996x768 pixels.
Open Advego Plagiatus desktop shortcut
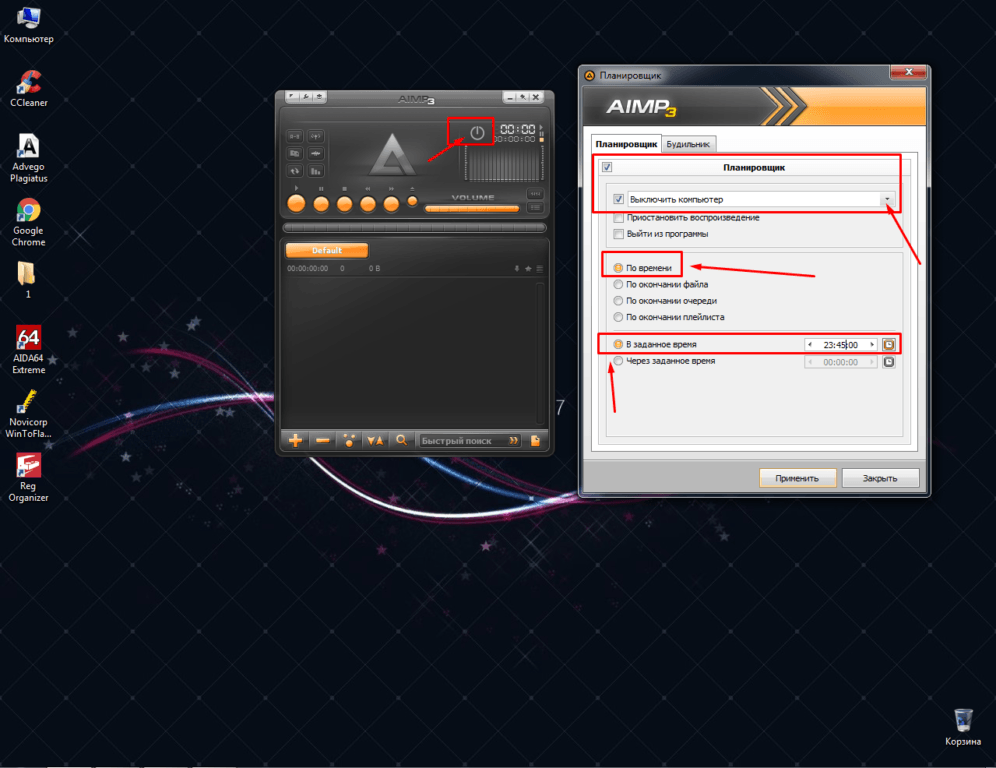click(29, 158)
